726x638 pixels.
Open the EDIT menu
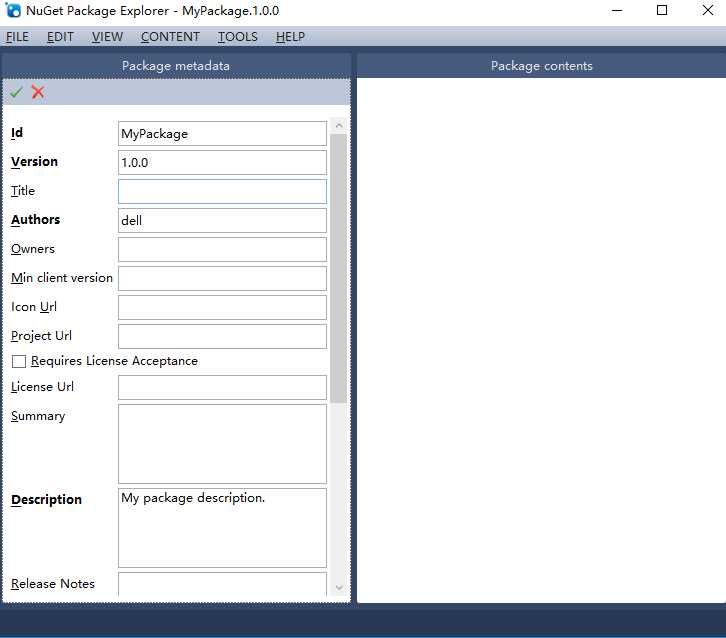point(60,37)
